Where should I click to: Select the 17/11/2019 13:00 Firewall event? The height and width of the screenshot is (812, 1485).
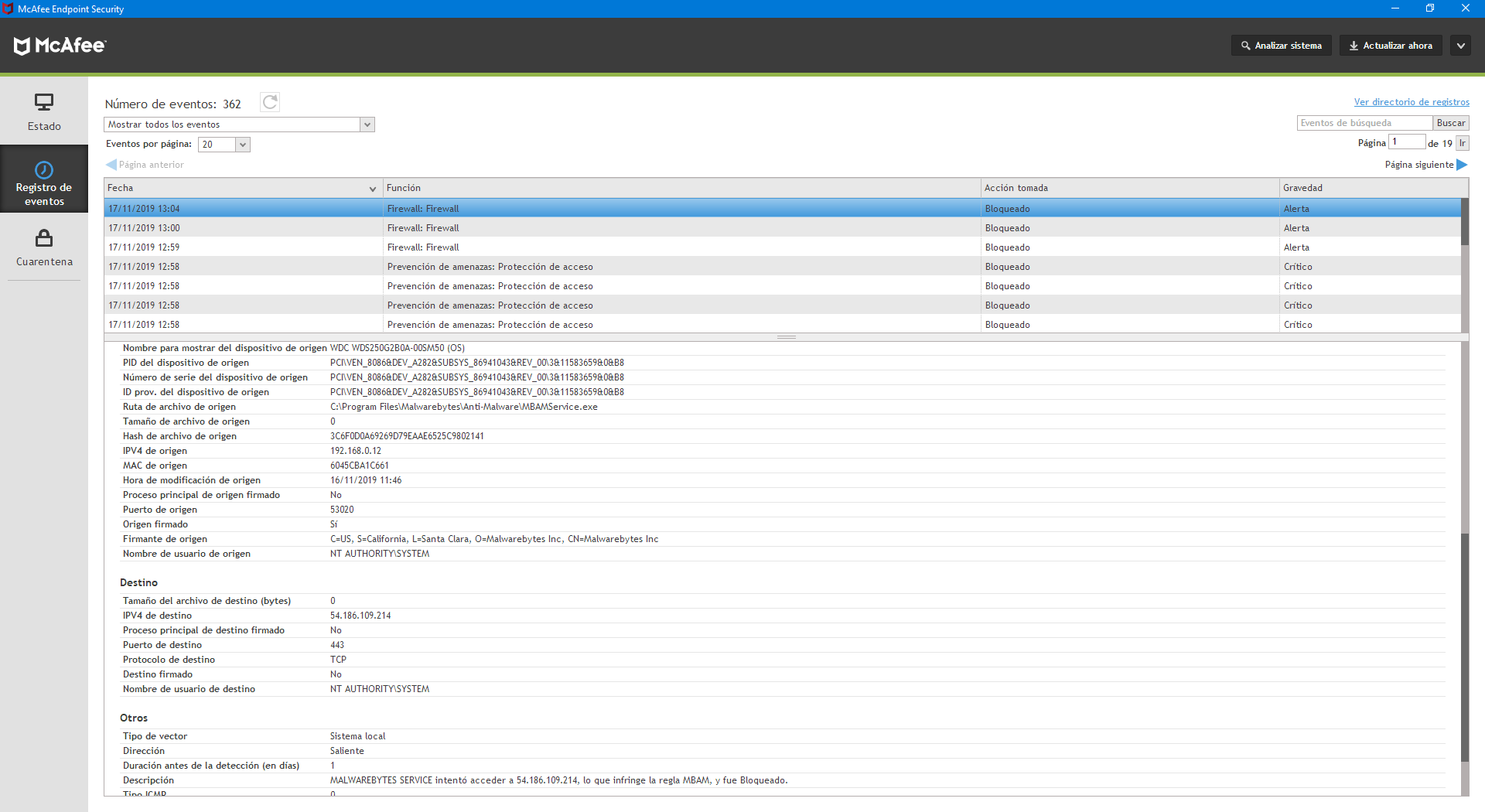541,228
